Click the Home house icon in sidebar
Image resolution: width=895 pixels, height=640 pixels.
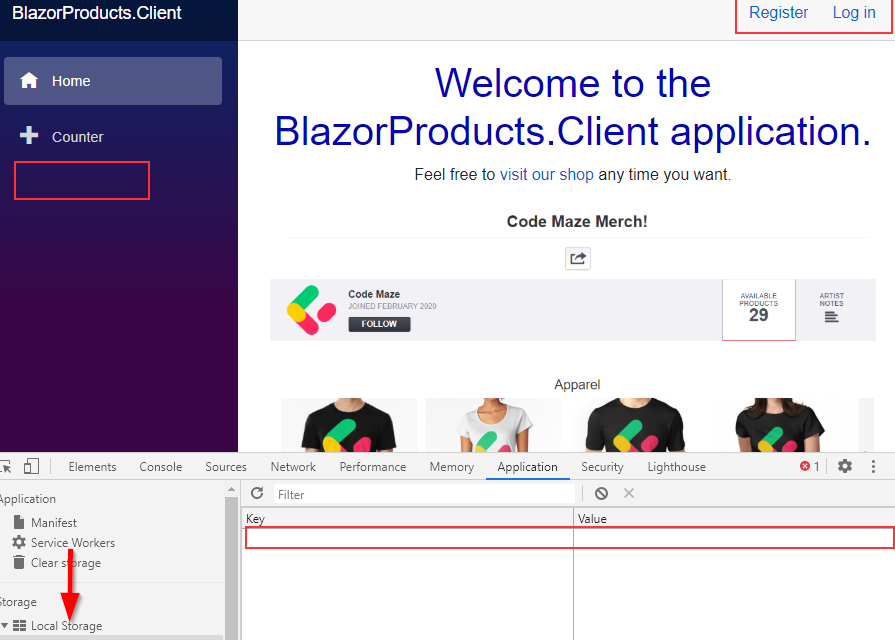pyautogui.click(x=29, y=81)
